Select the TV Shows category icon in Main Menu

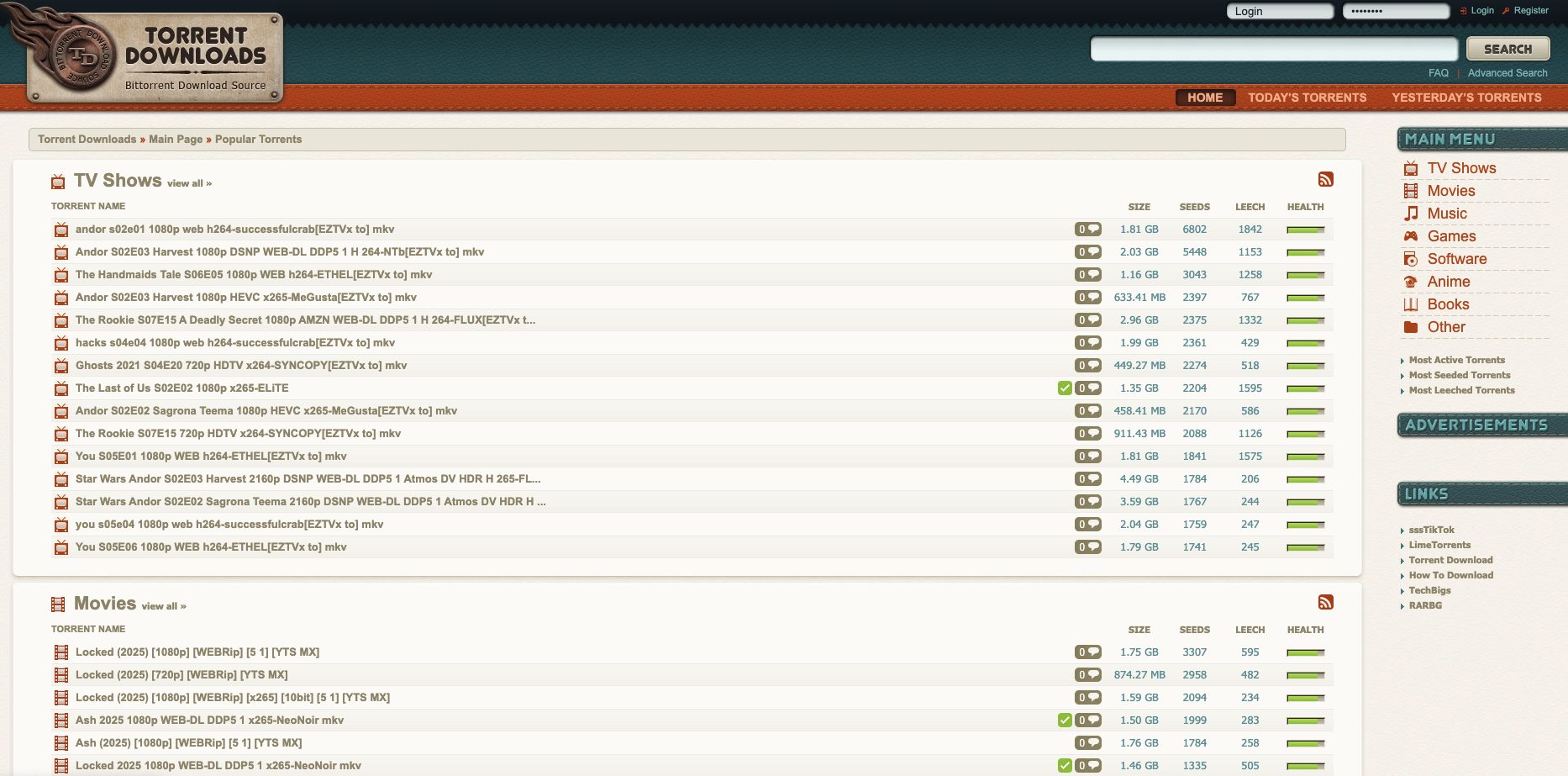click(1410, 168)
